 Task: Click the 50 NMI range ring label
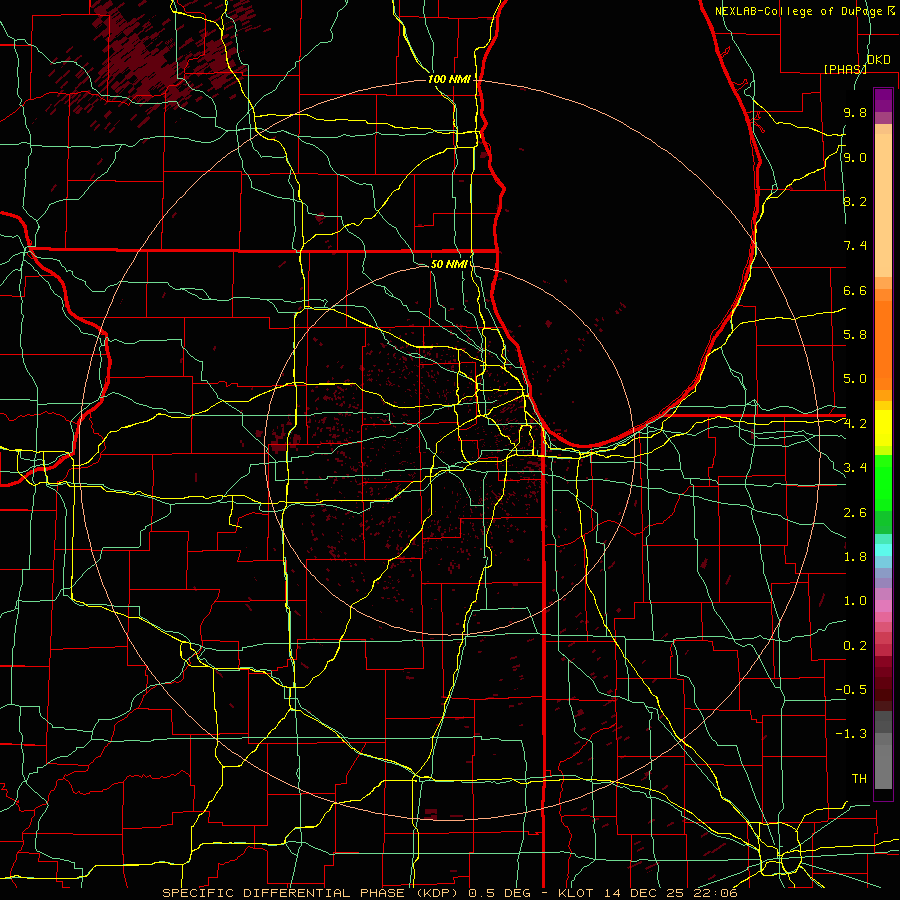click(449, 264)
